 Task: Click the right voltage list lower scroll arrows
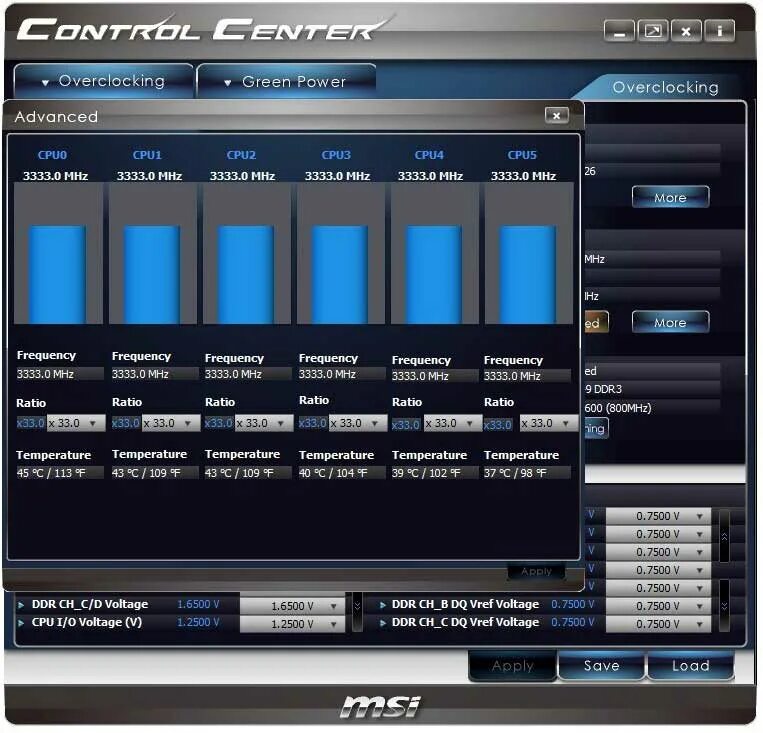[725, 606]
